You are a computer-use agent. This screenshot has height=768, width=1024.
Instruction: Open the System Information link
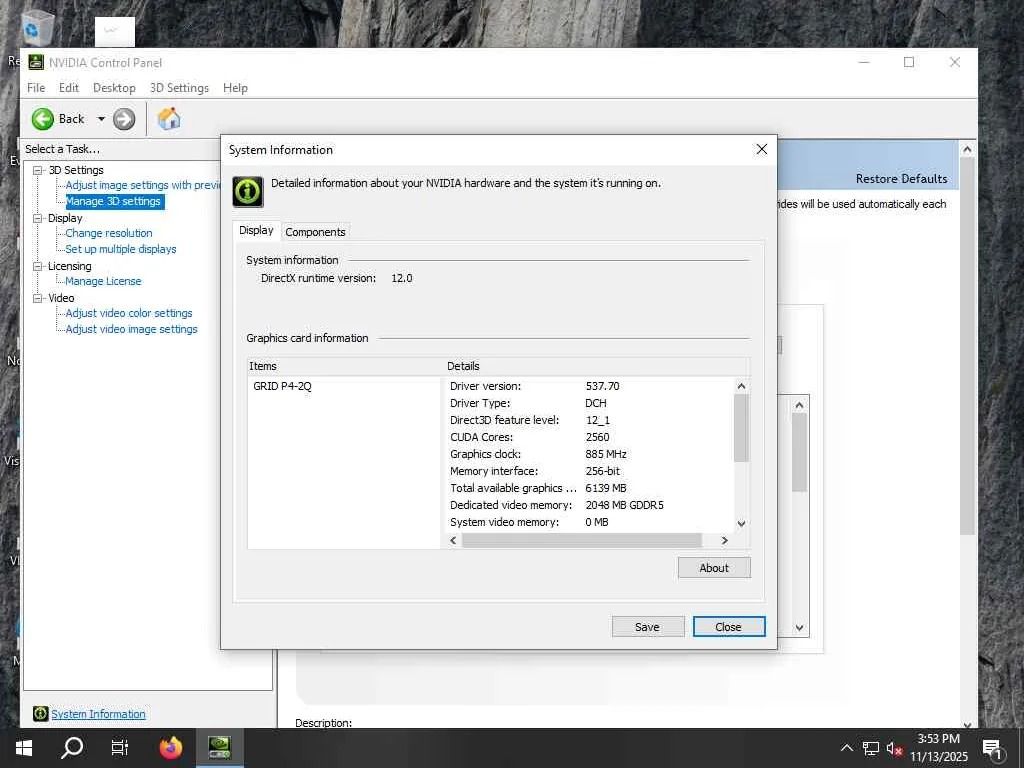99,714
